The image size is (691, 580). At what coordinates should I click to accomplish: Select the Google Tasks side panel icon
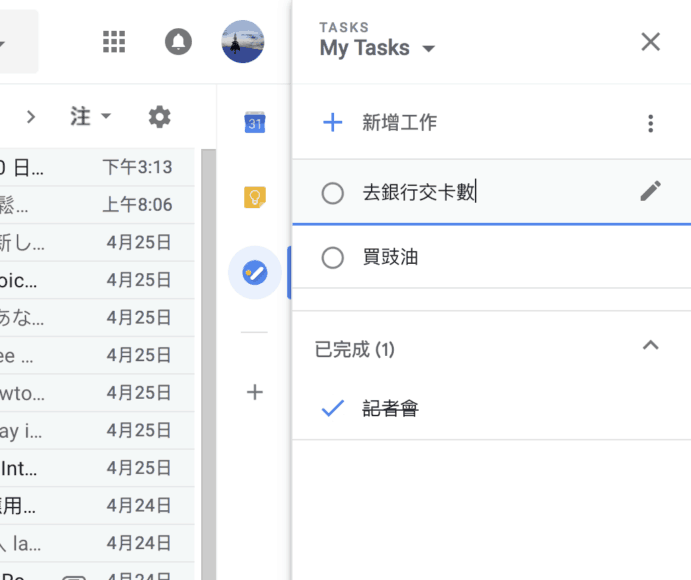click(x=255, y=272)
